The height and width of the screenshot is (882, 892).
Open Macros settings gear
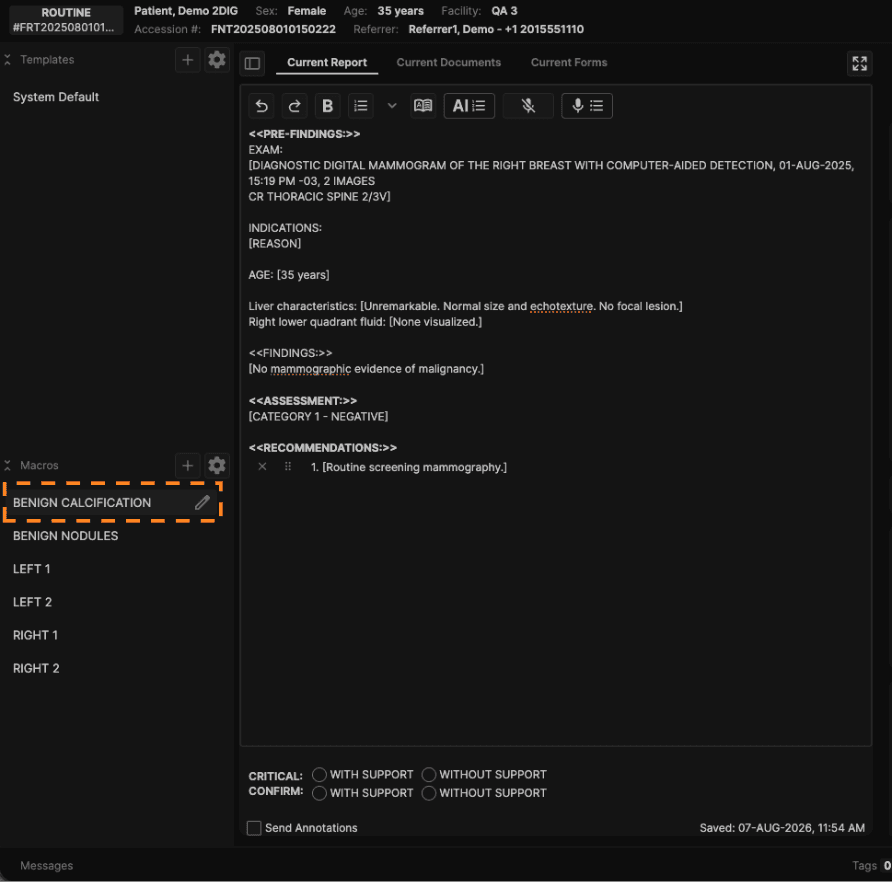pos(217,465)
